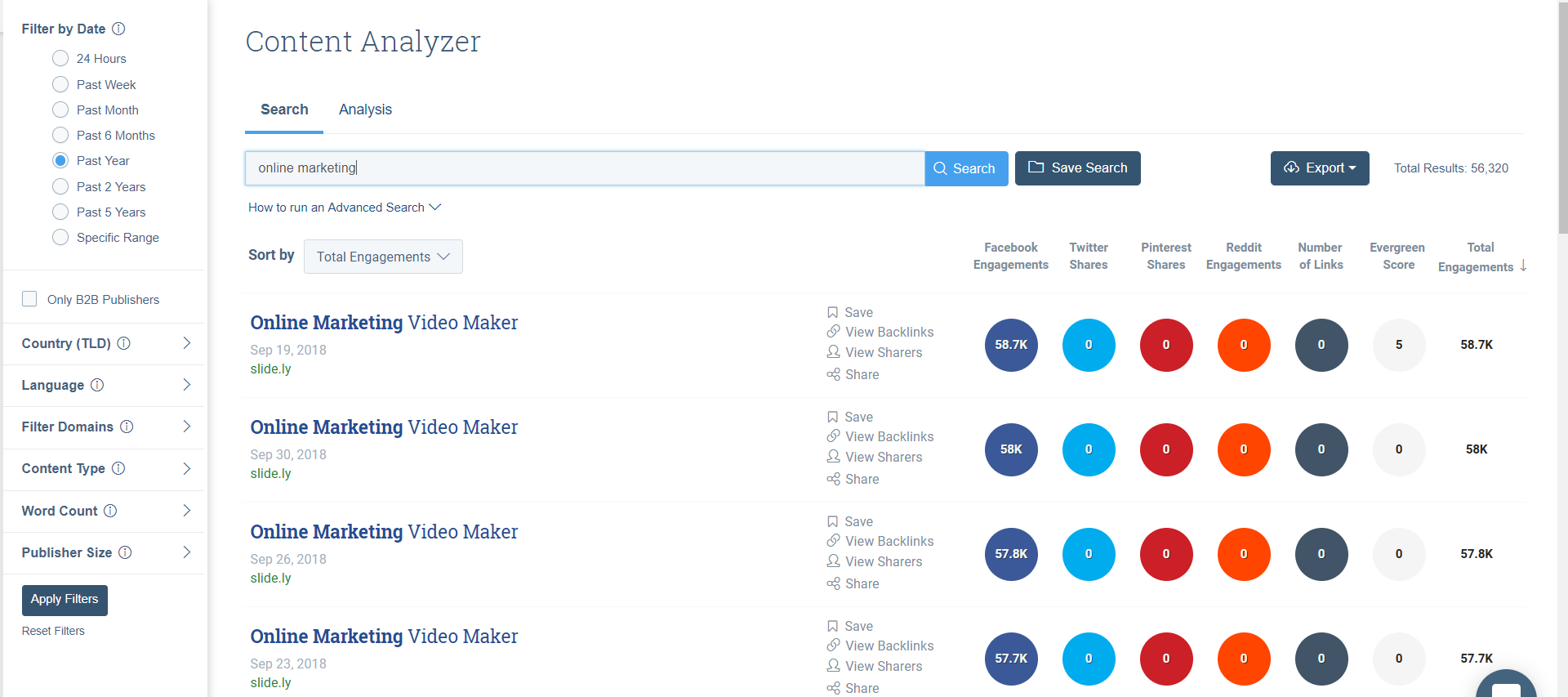Click the Facebook engagements circle showing 57.7K
This screenshot has height=697, width=1568.
click(x=1011, y=659)
